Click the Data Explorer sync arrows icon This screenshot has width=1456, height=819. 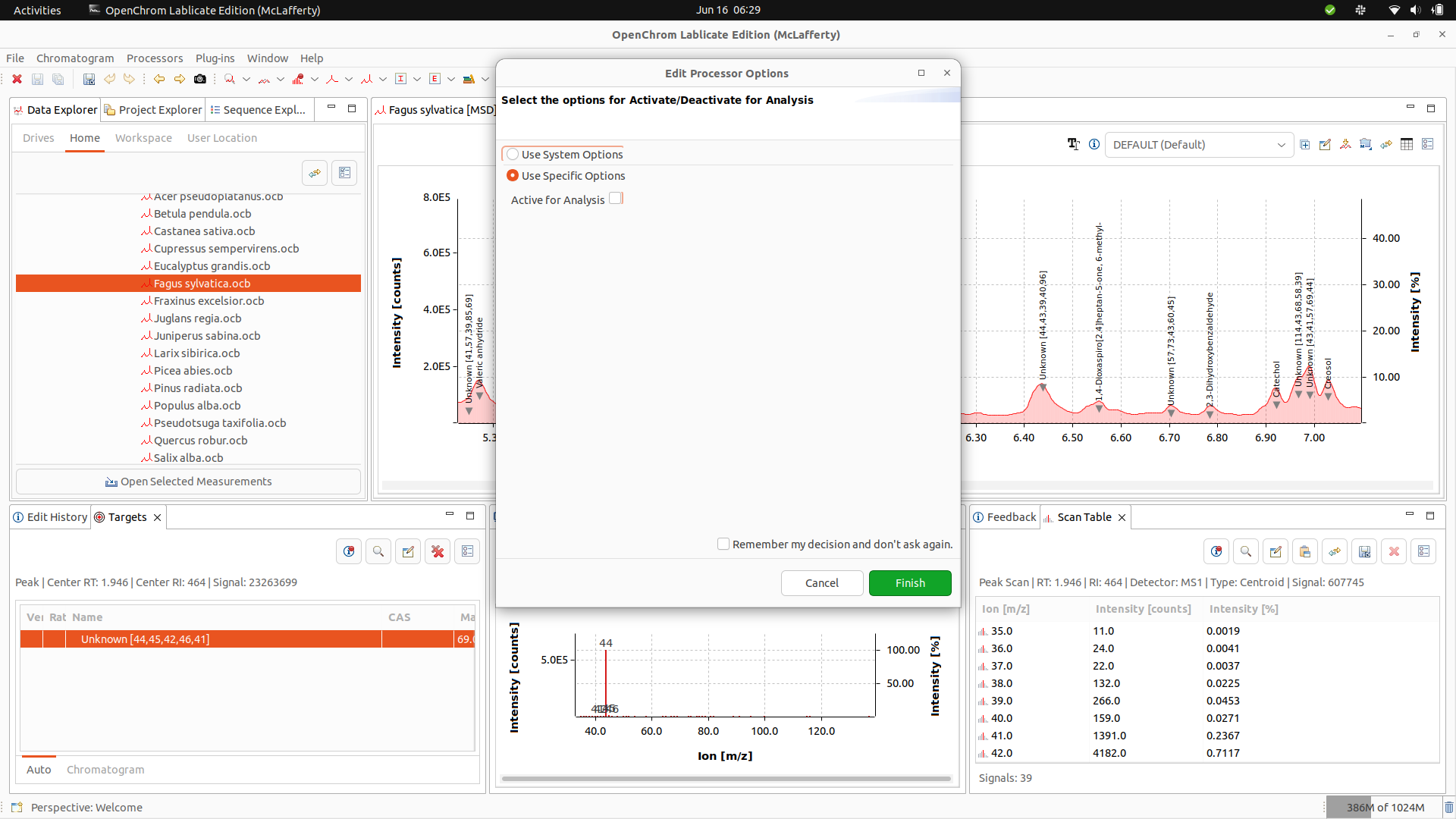[x=315, y=173]
